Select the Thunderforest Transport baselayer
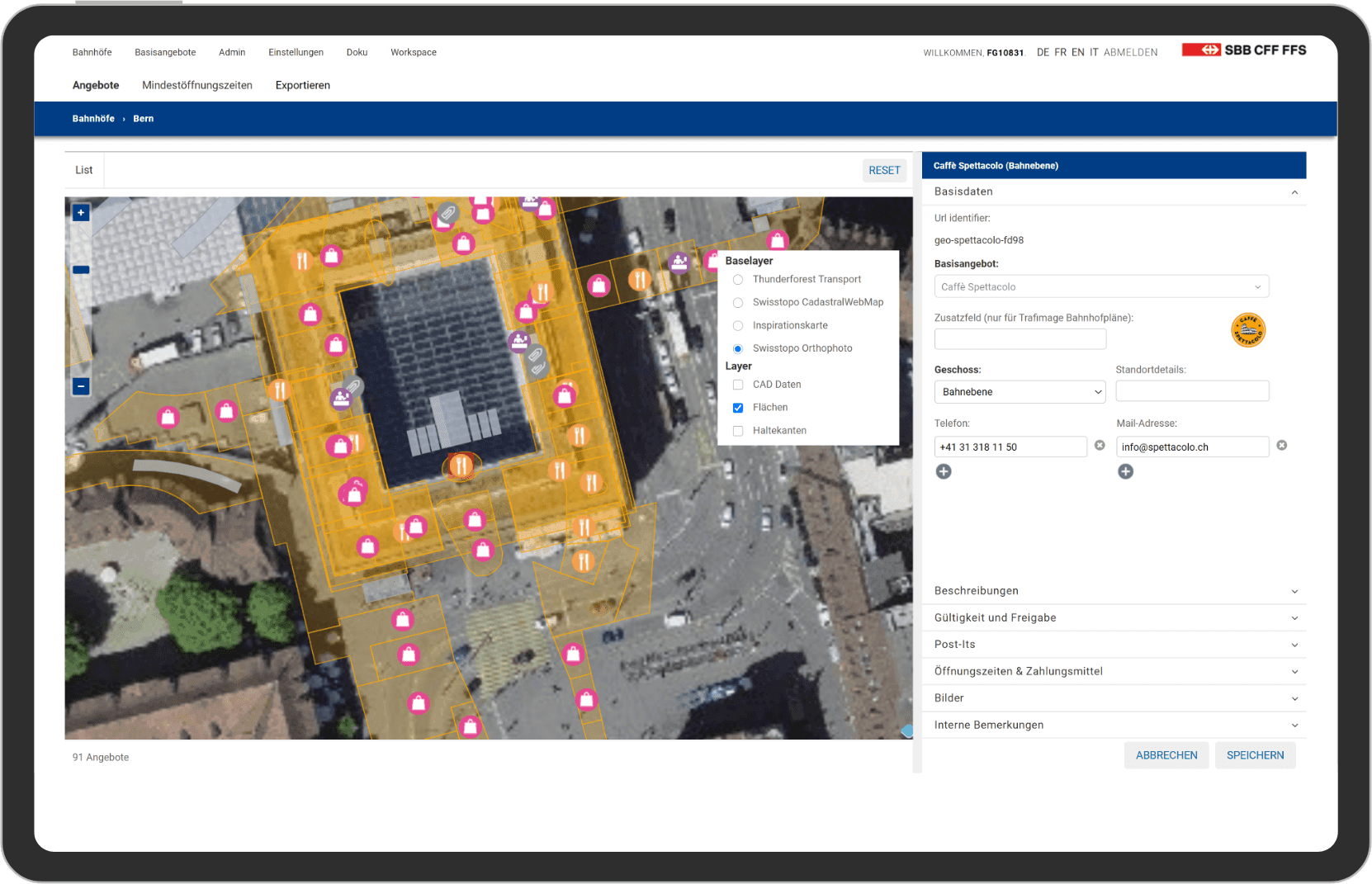Viewport: 1372px width, 884px height. [738, 280]
